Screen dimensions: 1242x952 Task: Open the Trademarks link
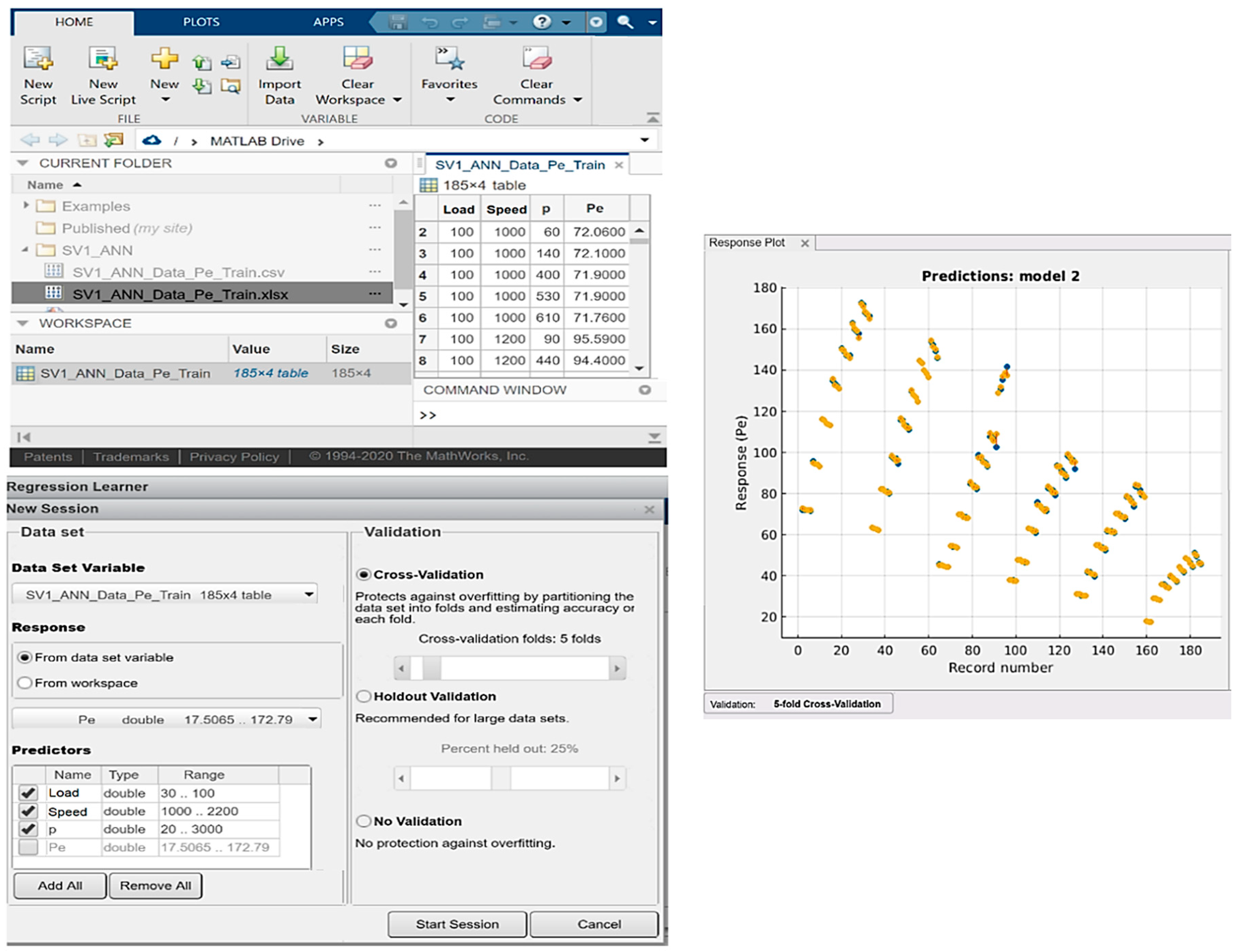click(x=131, y=457)
